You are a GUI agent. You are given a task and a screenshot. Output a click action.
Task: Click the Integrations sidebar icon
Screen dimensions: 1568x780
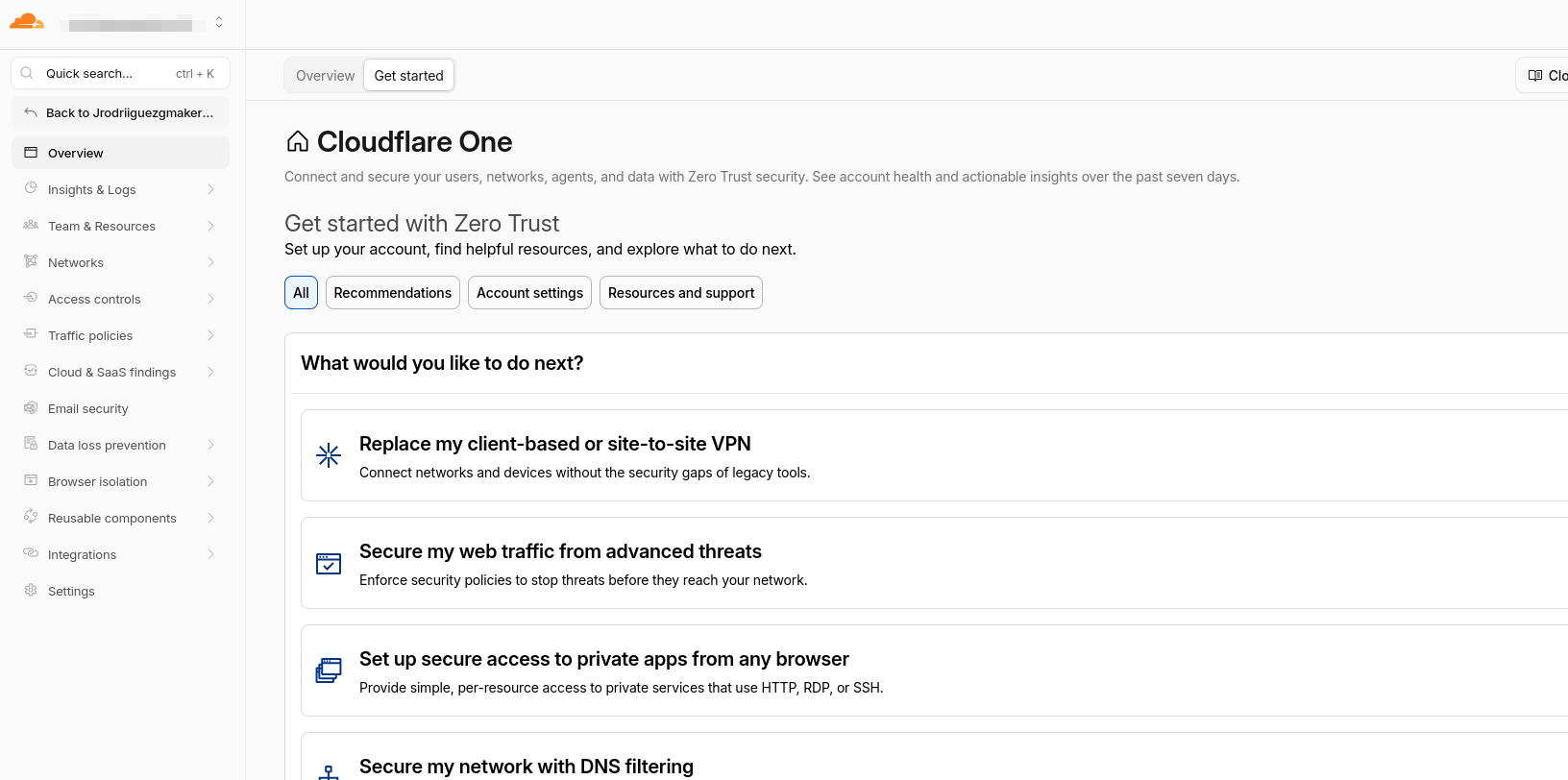[31, 554]
